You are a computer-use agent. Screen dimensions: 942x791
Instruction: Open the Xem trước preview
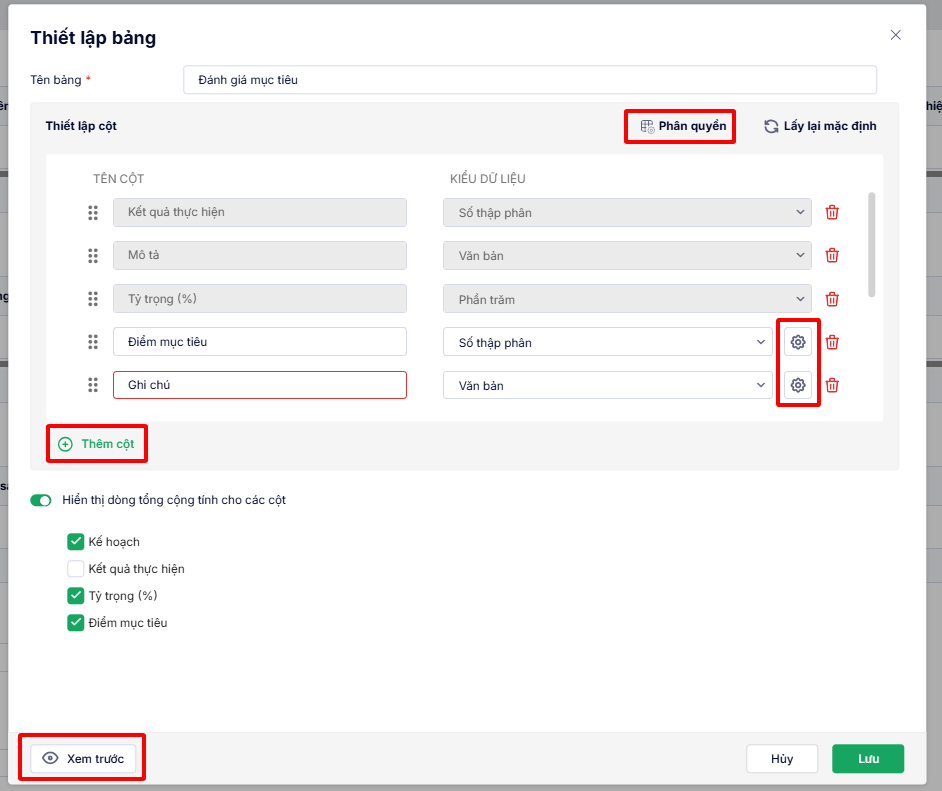coord(83,759)
